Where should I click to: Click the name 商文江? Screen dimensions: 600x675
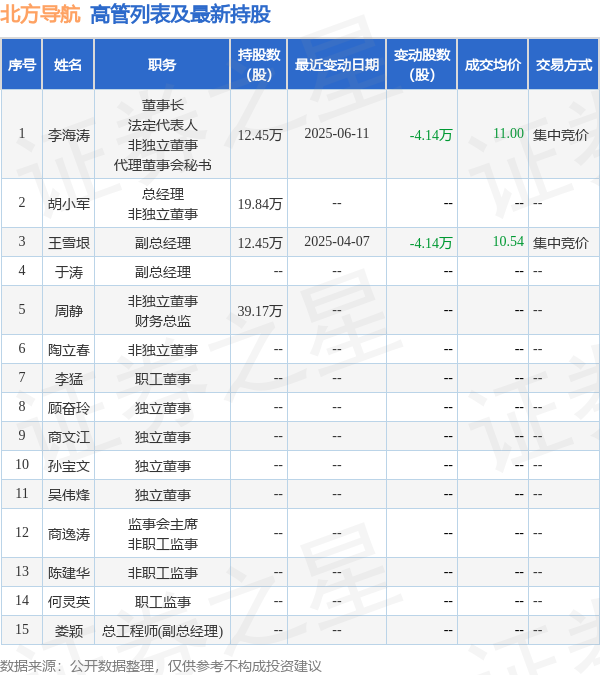(69, 437)
